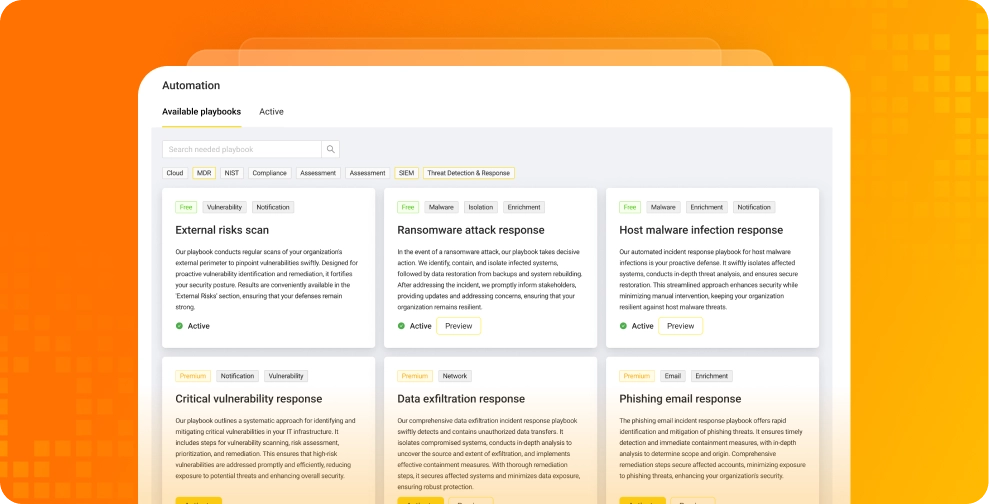Click the Active status text in Host malware card
Viewport: 989px width, 504px height.
[x=643, y=326]
